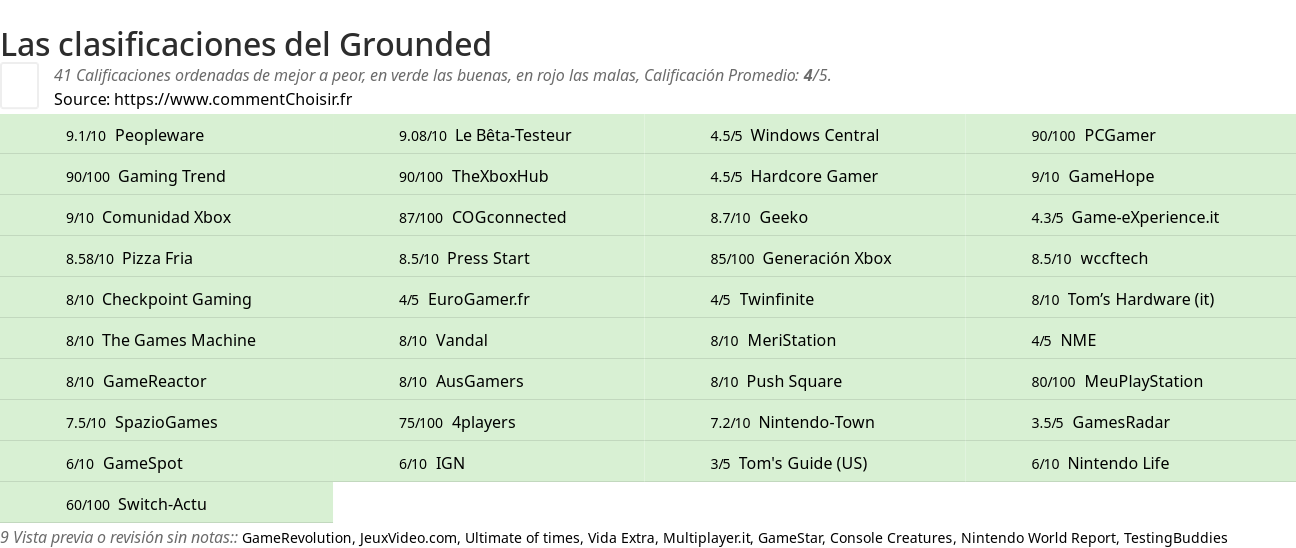The height and width of the screenshot is (548, 1296).
Task: Click the Hardcore Gamer review
Action: coord(804,176)
